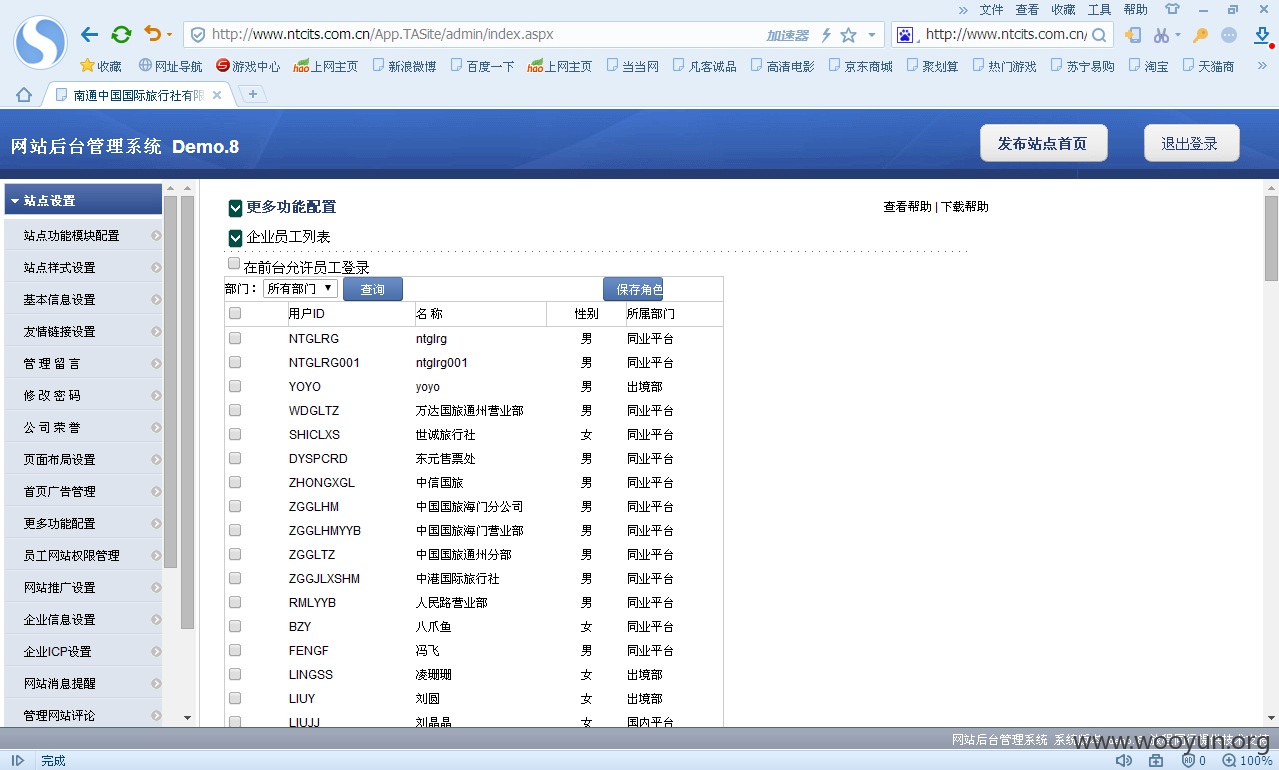Open the 下载帮助 link
Viewport: 1279px width, 770px height.
coord(965,207)
